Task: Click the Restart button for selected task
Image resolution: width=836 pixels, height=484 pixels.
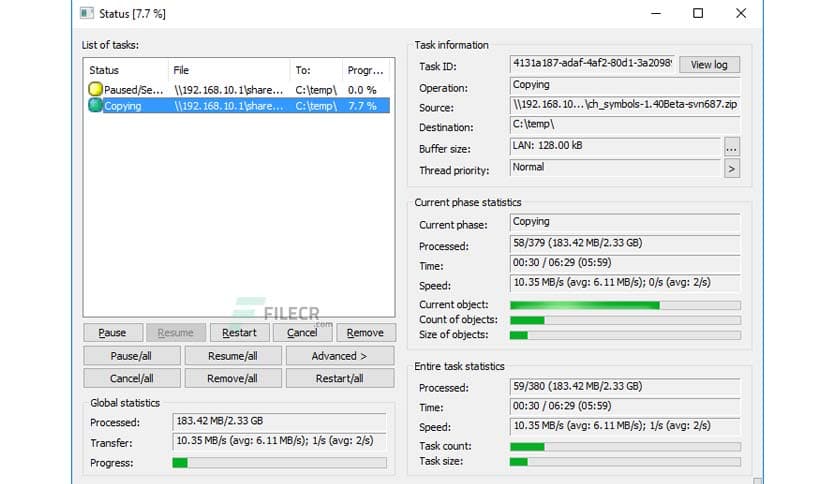Action: click(x=239, y=333)
